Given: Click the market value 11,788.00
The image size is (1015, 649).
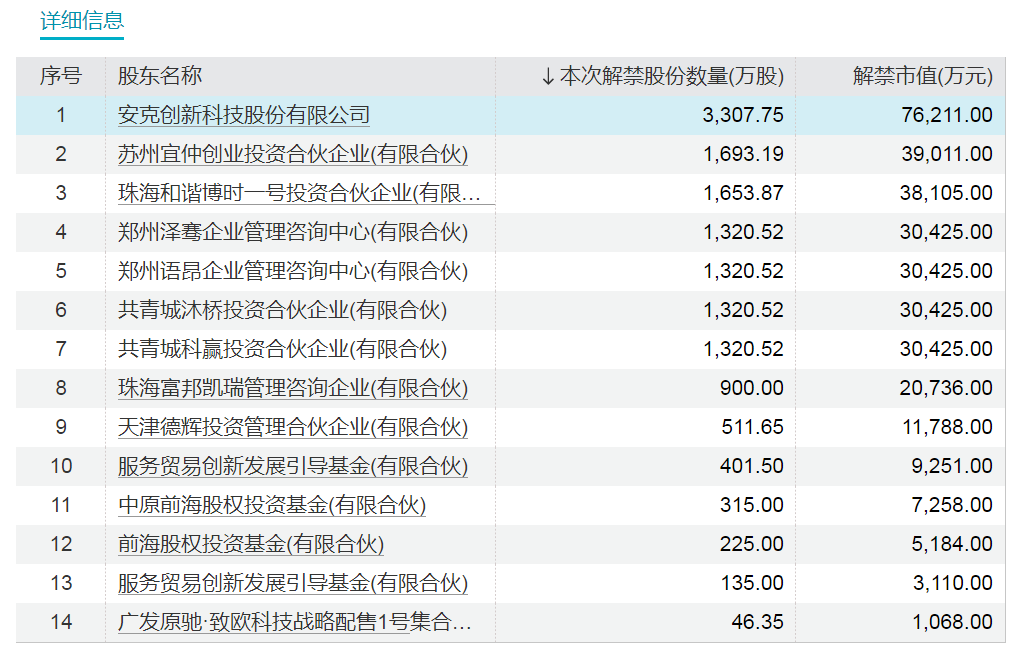Looking at the screenshot, I should coord(948,426).
